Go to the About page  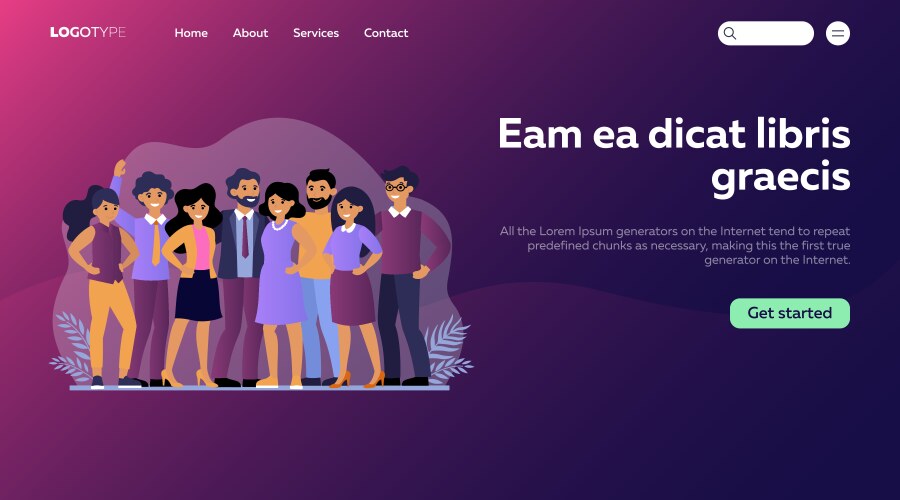tap(250, 33)
